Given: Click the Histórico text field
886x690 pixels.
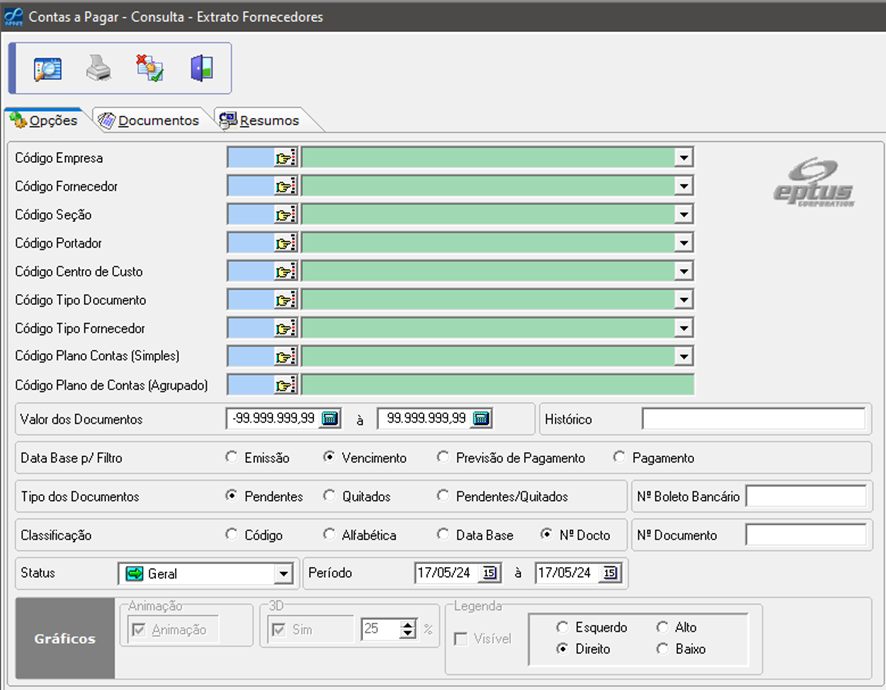Looking at the screenshot, I should (x=753, y=419).
